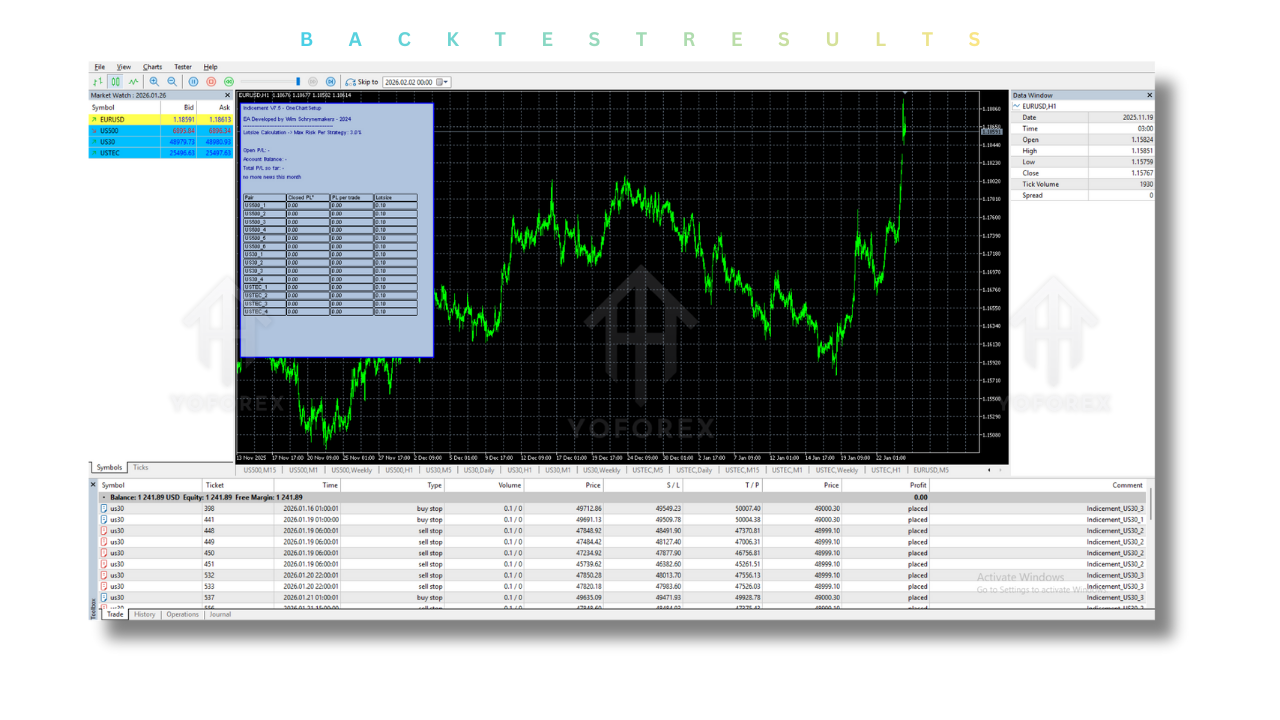Open the Skip to date dropdown
The height and width of the screenshot is (720, 1280).
(x=444, y=81)
